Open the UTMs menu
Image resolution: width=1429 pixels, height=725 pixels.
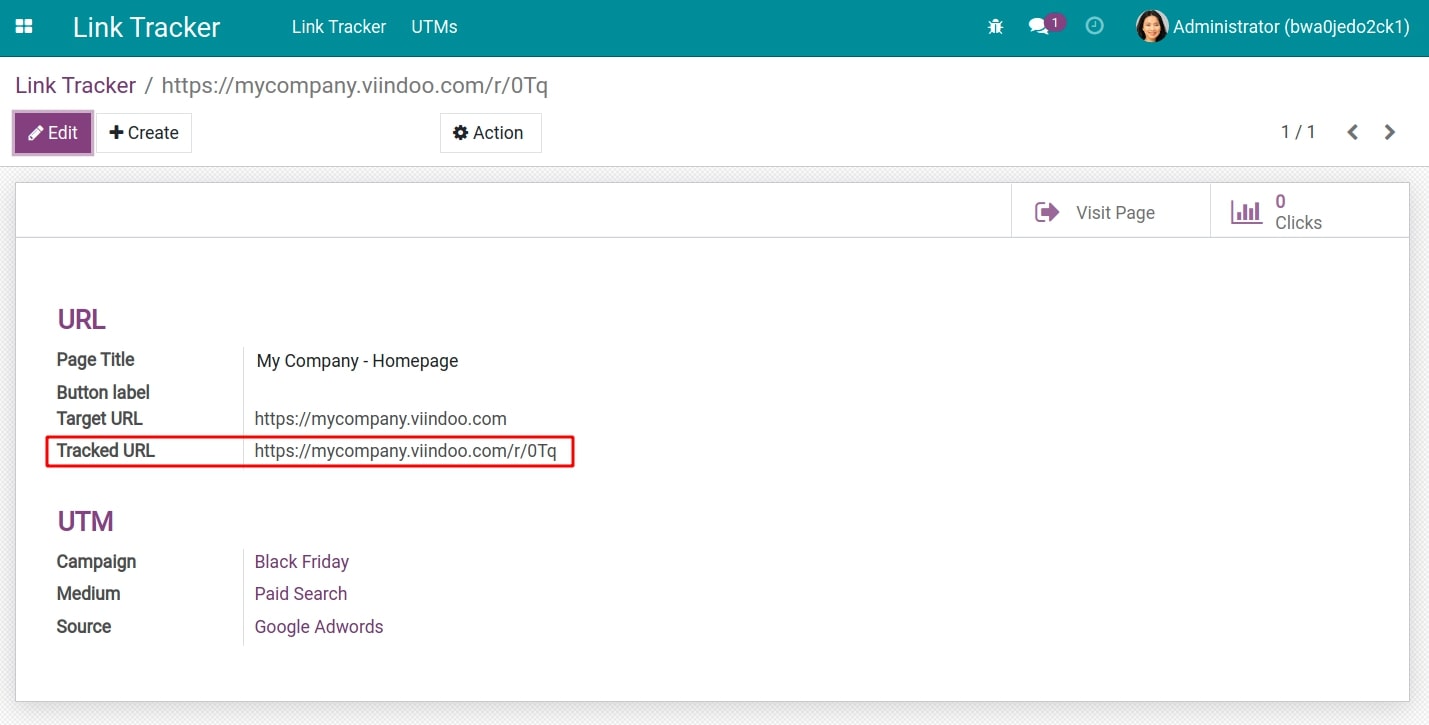pyautogui.click(x=434, y=27)
